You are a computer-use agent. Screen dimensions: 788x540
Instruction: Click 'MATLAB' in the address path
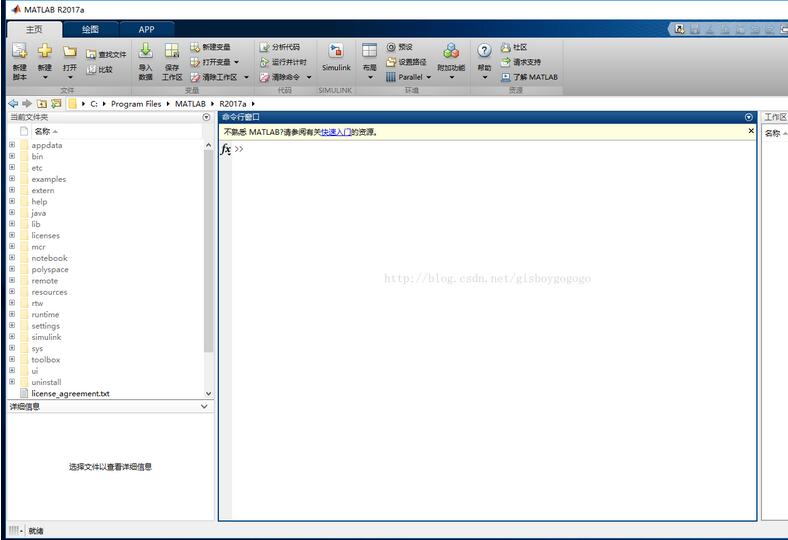tap(190, 104)
